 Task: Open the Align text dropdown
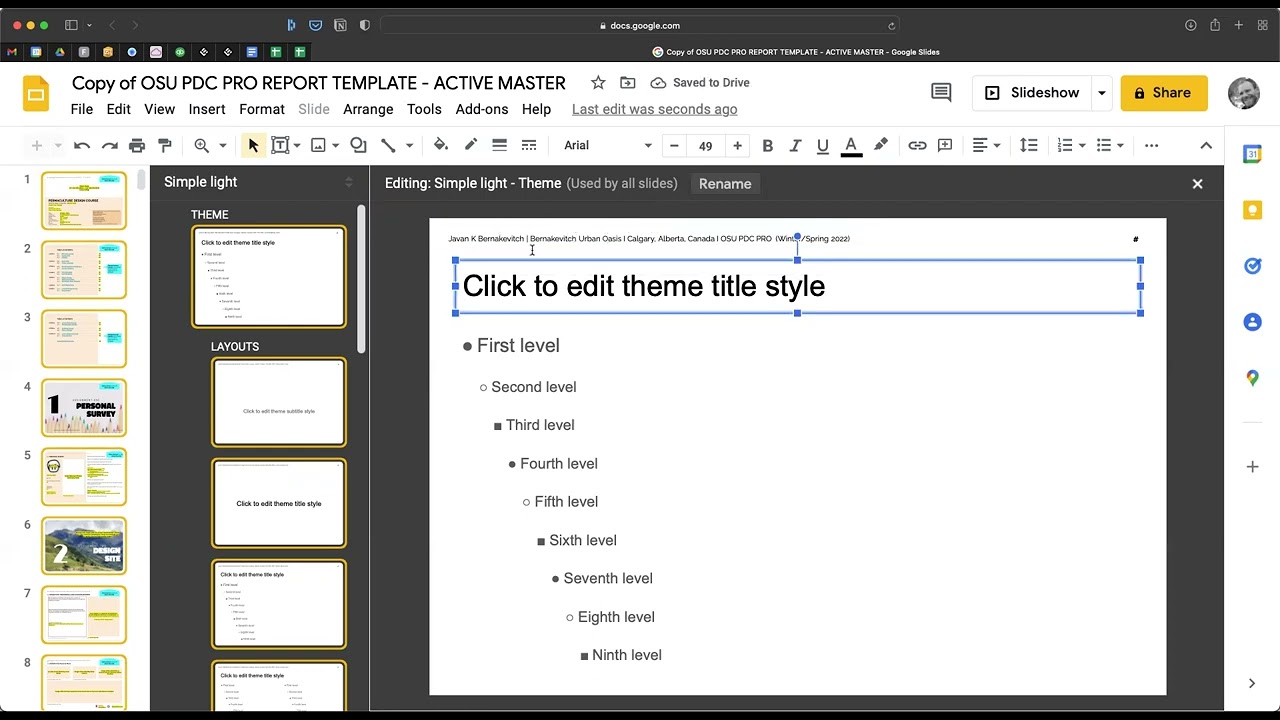[986, 146]
